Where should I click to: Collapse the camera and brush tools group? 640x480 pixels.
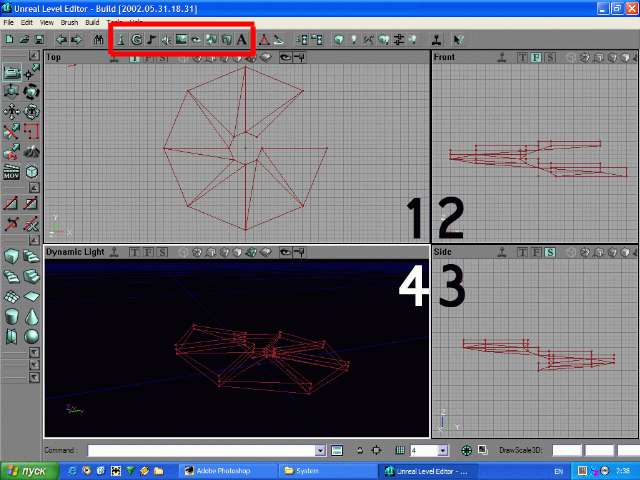(34, 56)
